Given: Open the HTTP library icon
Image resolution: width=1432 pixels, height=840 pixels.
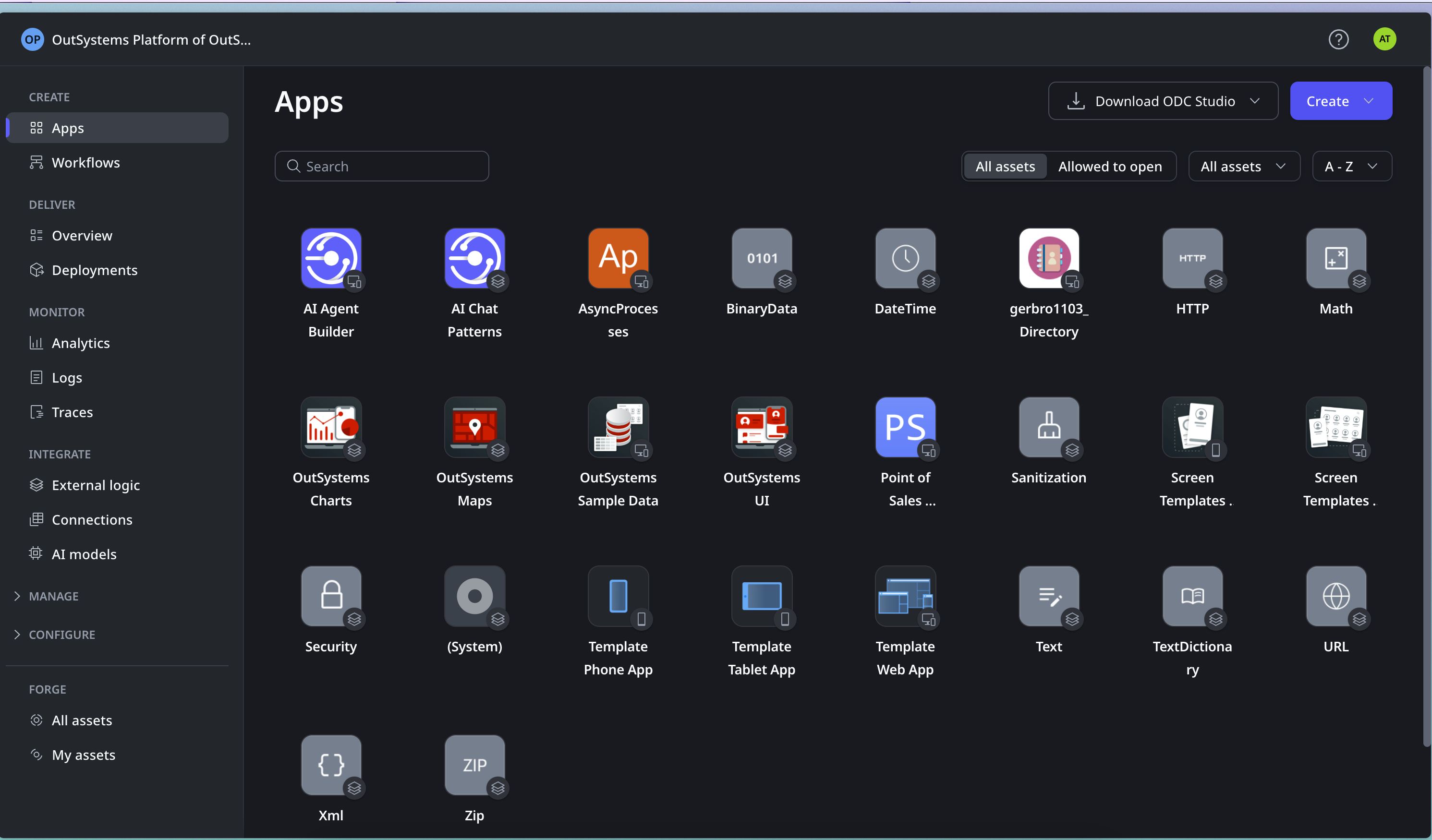Looking at the screenshot, I should pos(1192,258).
